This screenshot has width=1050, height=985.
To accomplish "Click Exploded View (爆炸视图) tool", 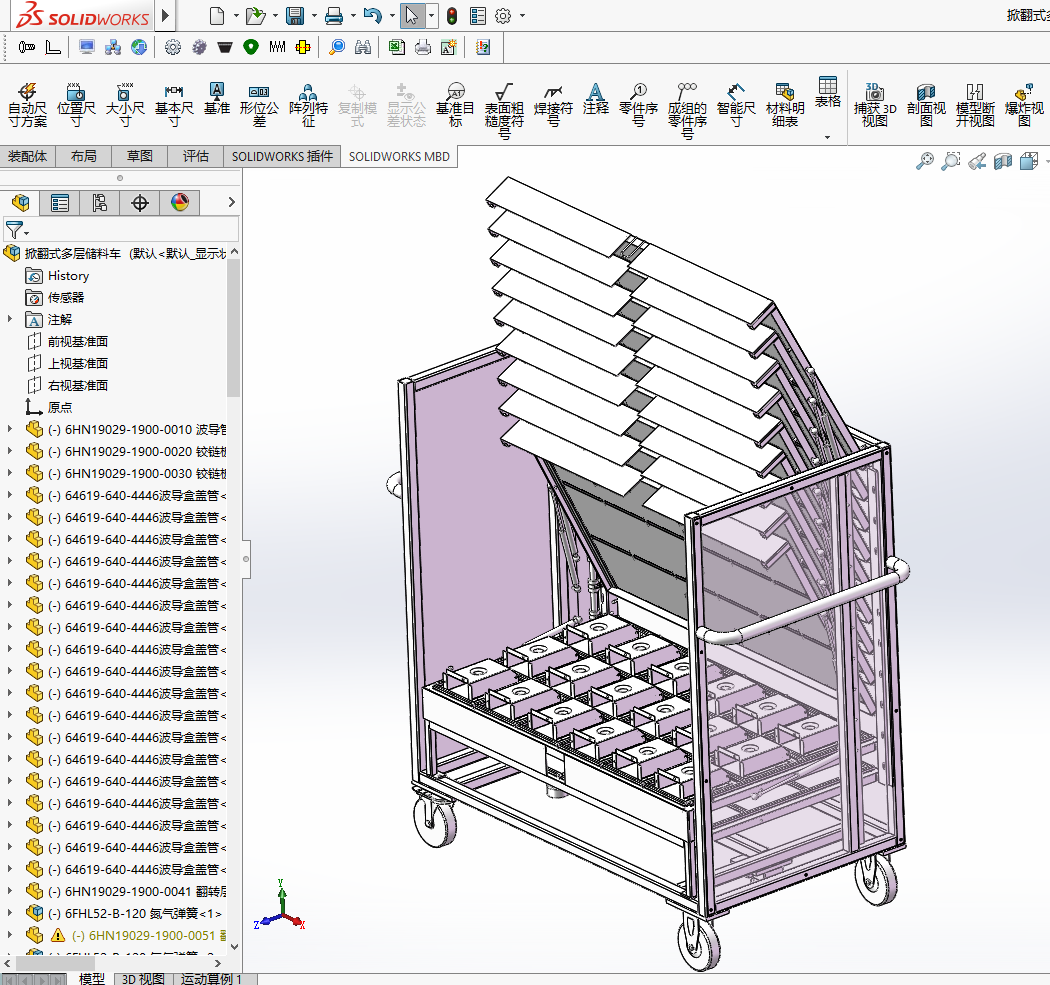I will (1024, 105).
